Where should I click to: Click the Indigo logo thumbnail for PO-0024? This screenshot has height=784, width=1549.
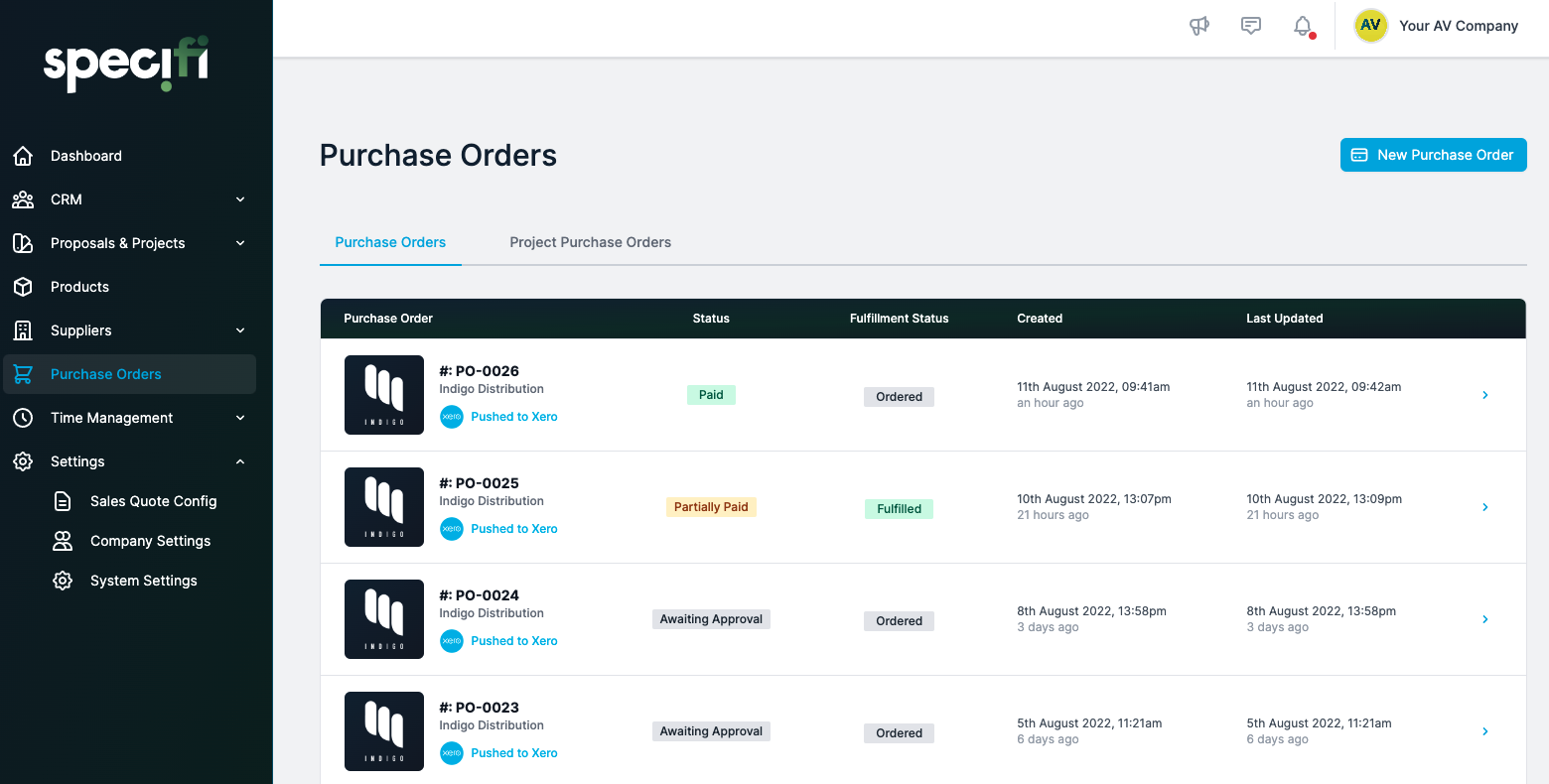[384, 619]
